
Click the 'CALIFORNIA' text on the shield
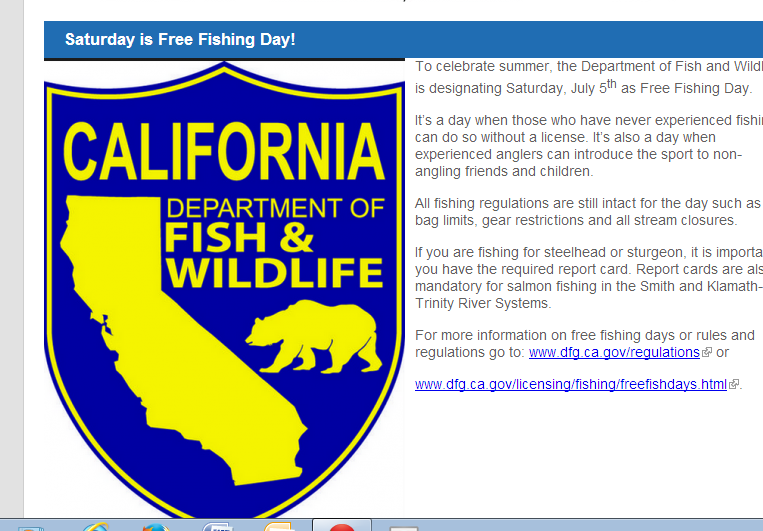224,150
